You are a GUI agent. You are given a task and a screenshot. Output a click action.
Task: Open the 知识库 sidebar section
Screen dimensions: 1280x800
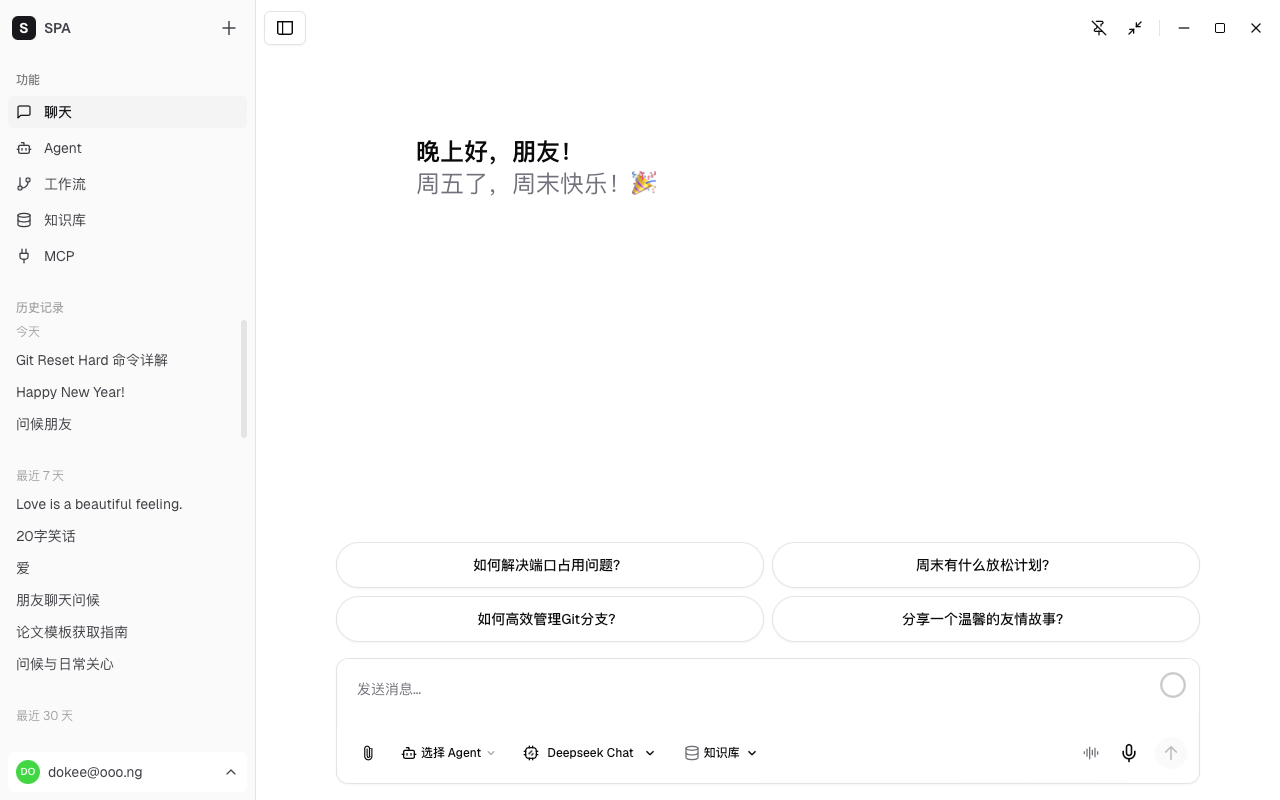coord(65,220)
